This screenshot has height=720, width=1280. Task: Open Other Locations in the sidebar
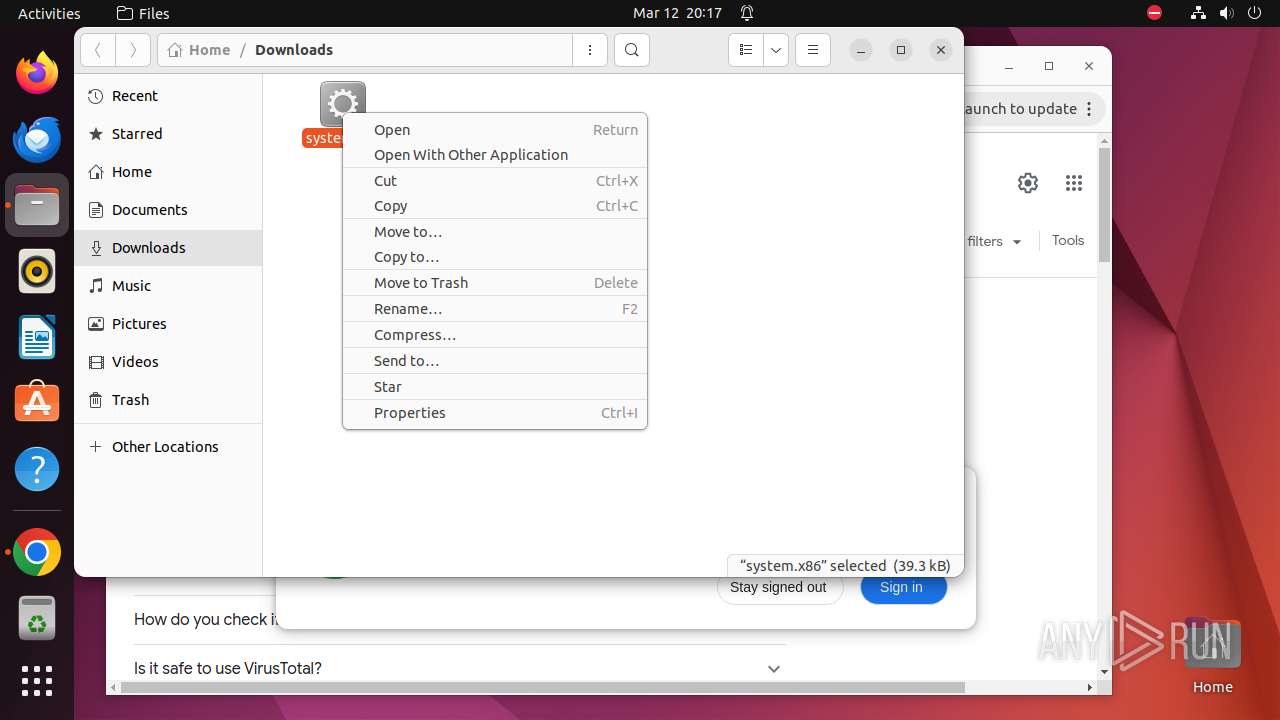(x=168, y=447)
